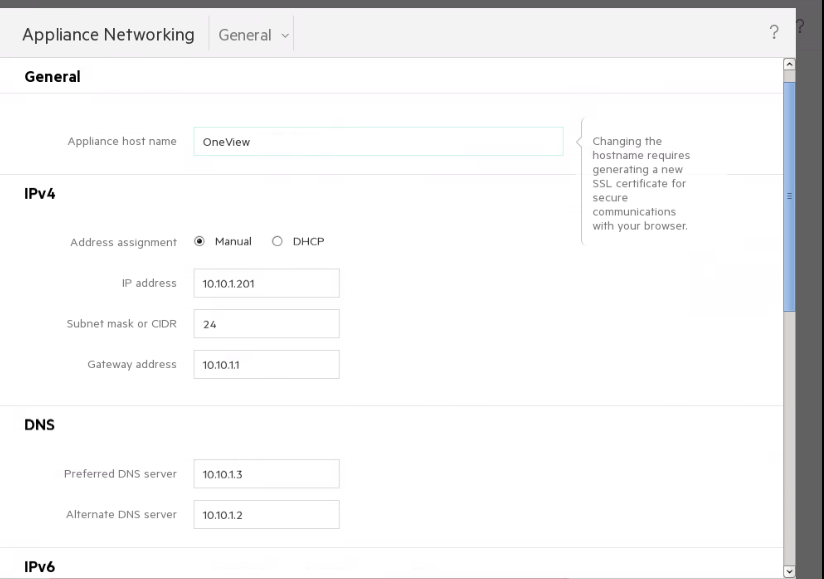
Task: Open the General view dropdown
Action: tap(255, 35)
